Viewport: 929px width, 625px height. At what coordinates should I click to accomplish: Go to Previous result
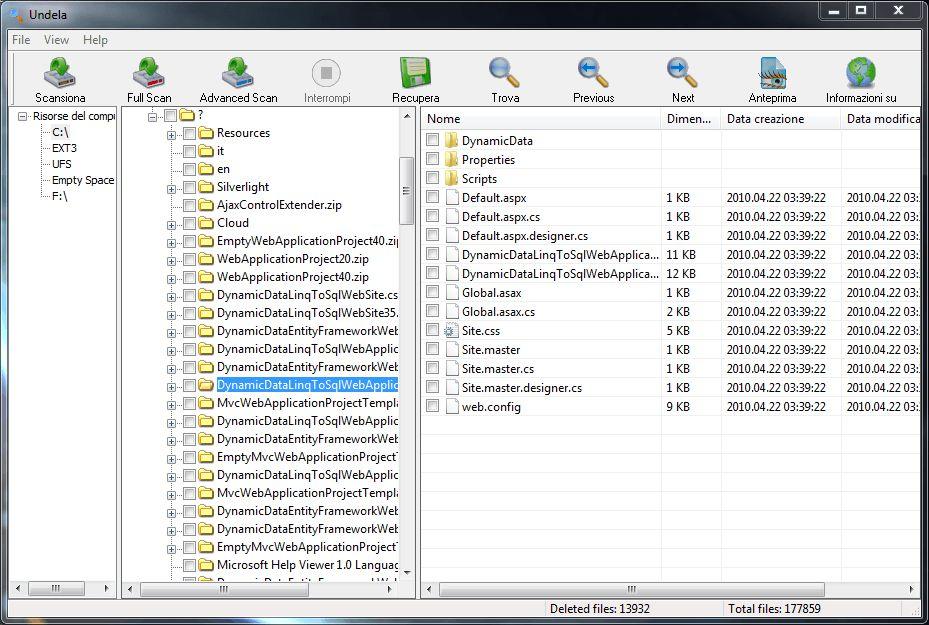click(593, 75)
